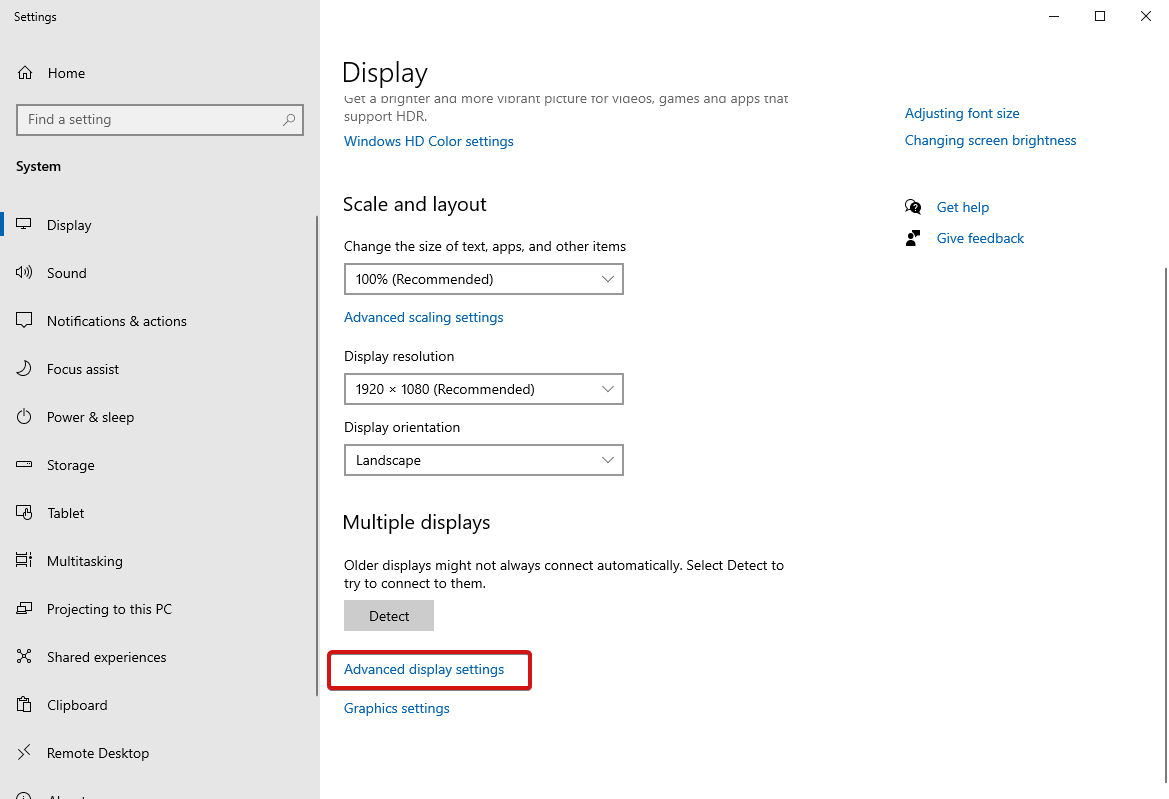Select the Shared experiences icon
1169x799 pixels.
coord(24,656)
